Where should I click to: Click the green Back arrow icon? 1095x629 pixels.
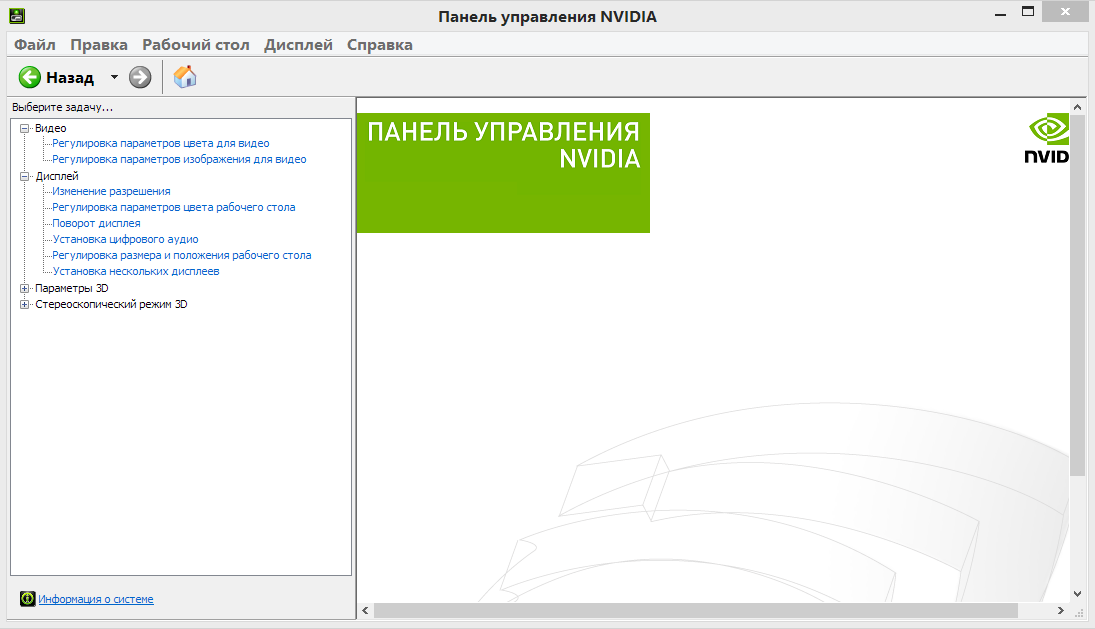[x=29, y=77]
